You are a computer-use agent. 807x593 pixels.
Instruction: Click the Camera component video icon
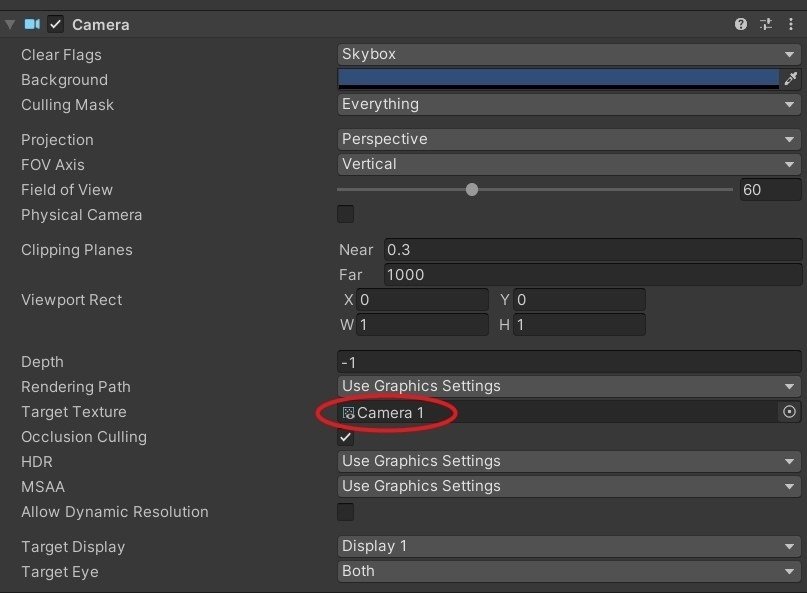(x=32, y=24)
